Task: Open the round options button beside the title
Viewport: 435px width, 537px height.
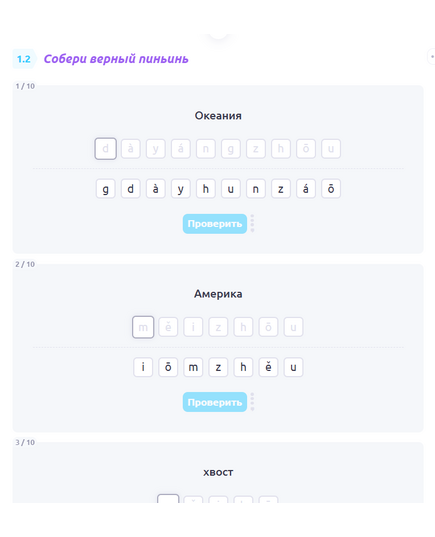Action: [x=432, y=57]
